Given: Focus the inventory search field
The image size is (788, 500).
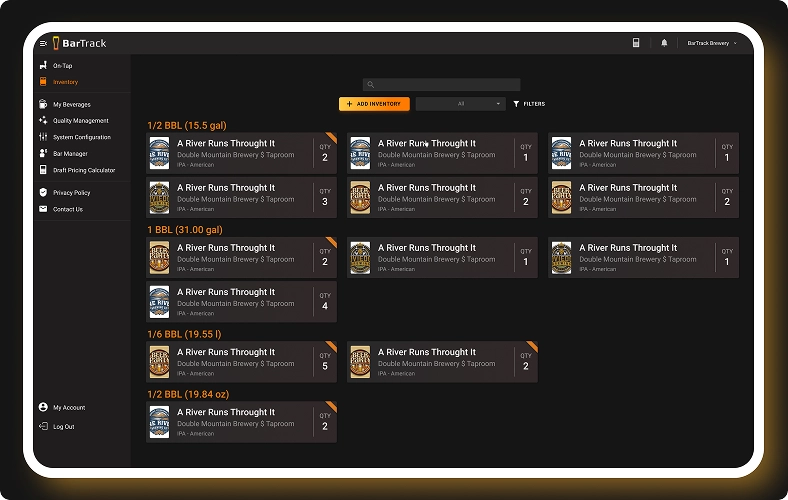Looking at the screenshot, I should [x=441, y=84].
